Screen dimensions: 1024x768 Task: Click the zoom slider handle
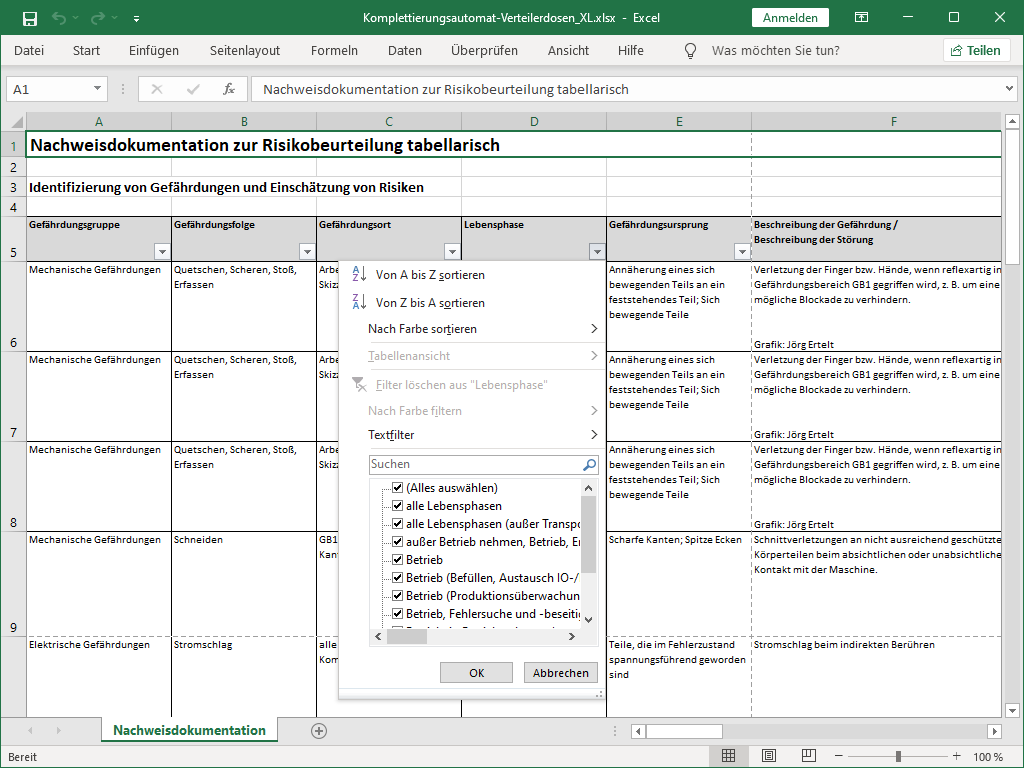click(x=898, y=756)
